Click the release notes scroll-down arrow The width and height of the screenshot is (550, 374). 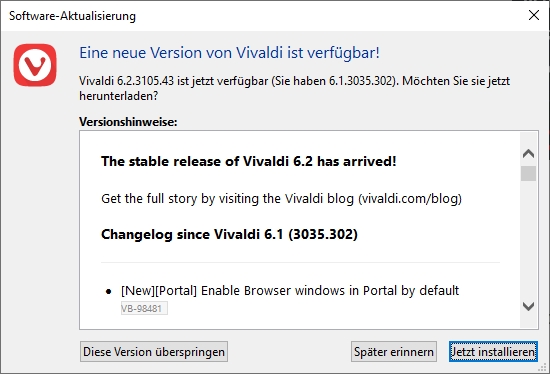[x=528, y=306]
